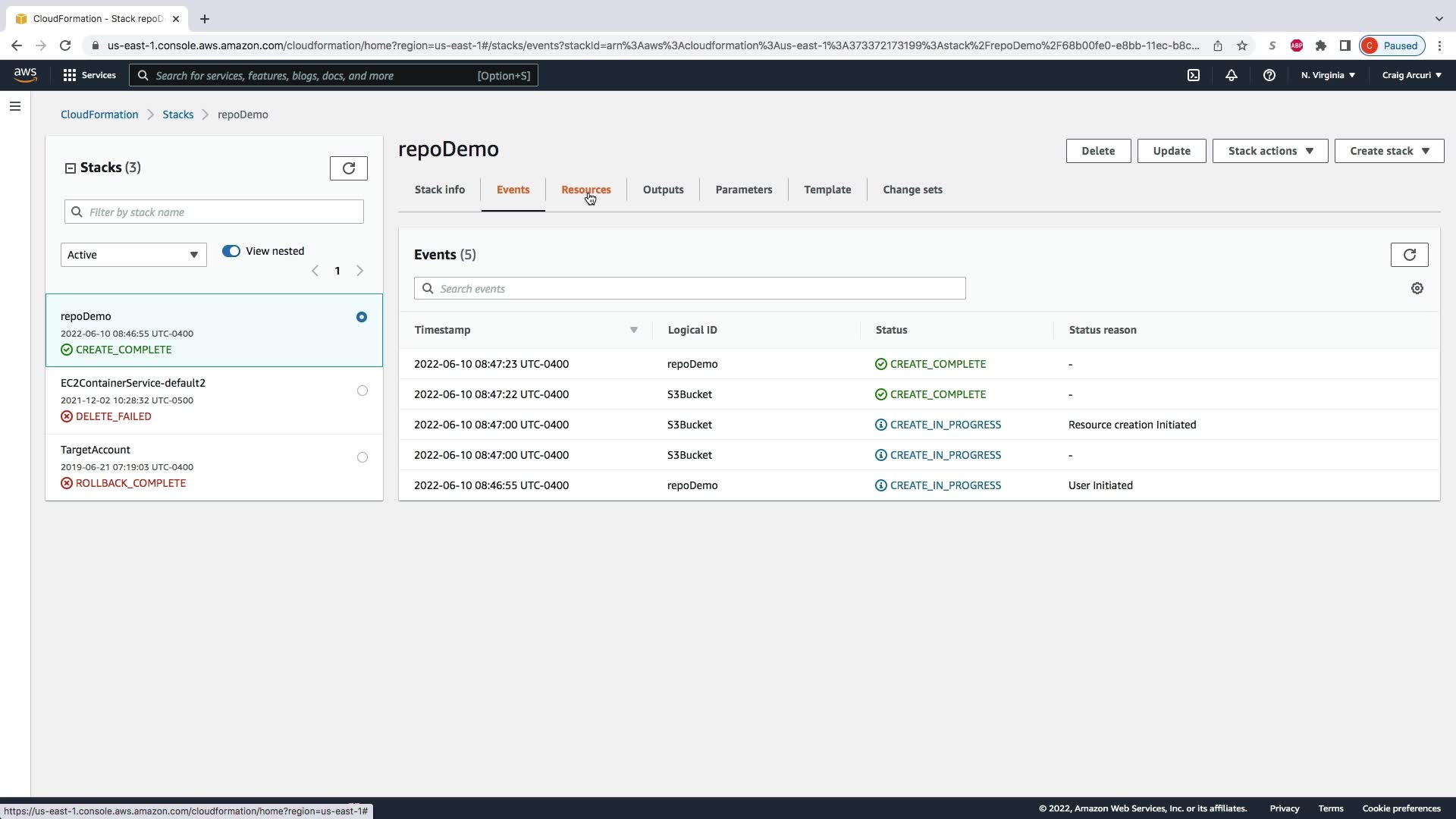The image size is (1456, 819).
Task: Open the hamburger navigation menu
Action: point(15,106)
